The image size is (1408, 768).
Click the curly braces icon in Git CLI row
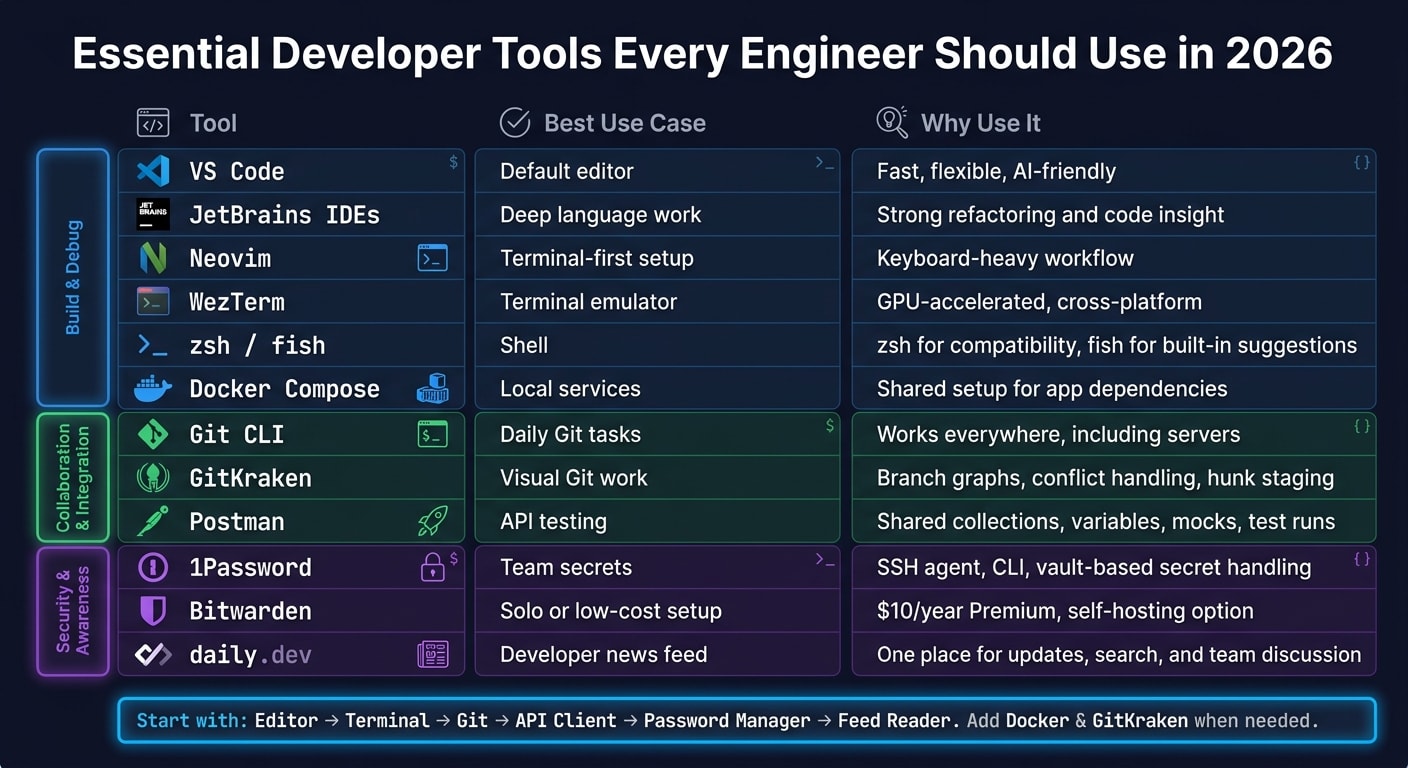pyautogui.click(x=1361, y=426)
